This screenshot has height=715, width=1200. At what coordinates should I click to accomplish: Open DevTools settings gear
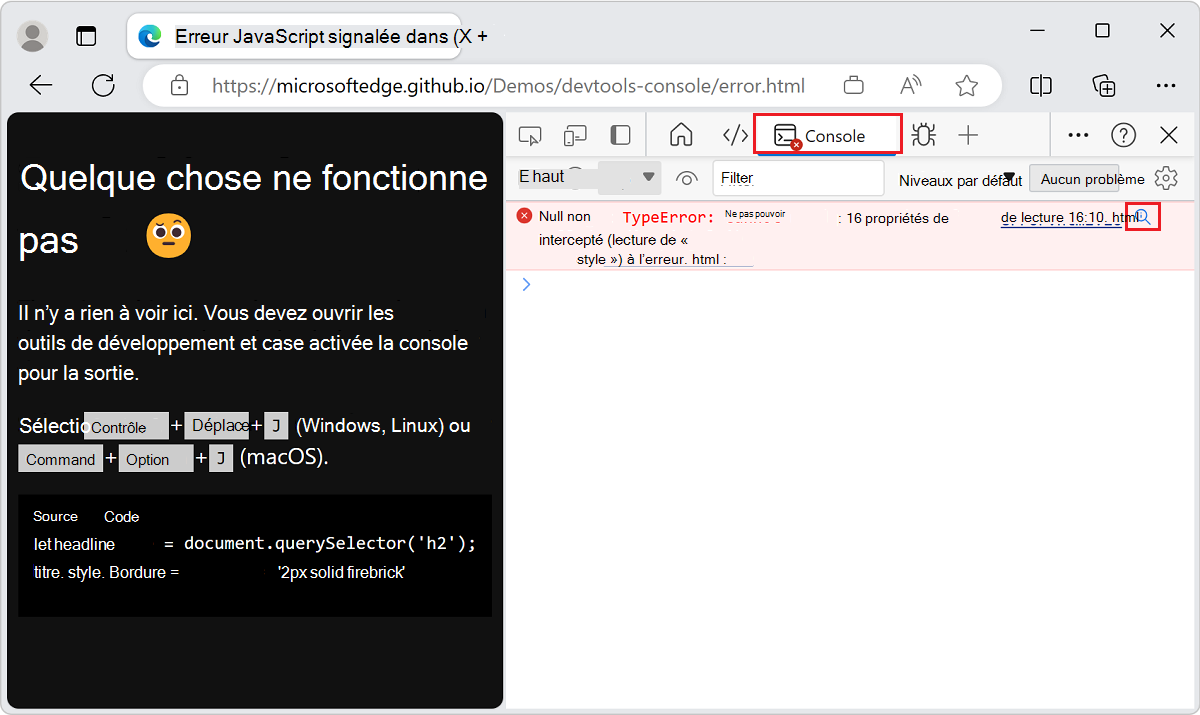coord(1166,177)
